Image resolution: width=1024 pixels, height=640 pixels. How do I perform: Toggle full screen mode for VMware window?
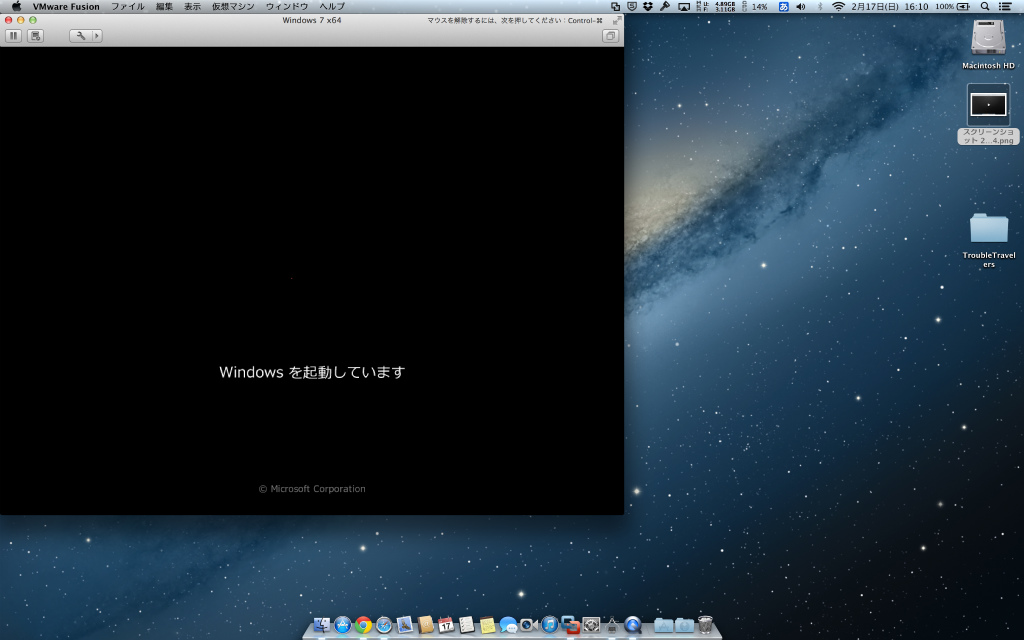pyautogui.click(x=616, y=20)
